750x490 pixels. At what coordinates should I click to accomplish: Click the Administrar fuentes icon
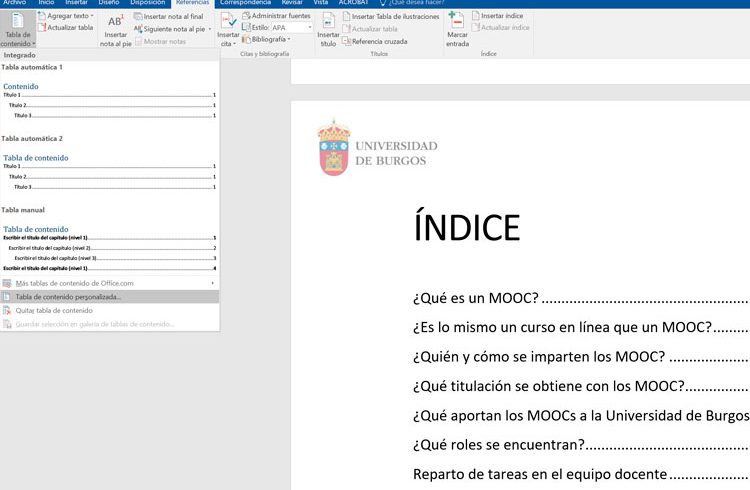pyautogui.click(x=246, y=16)
